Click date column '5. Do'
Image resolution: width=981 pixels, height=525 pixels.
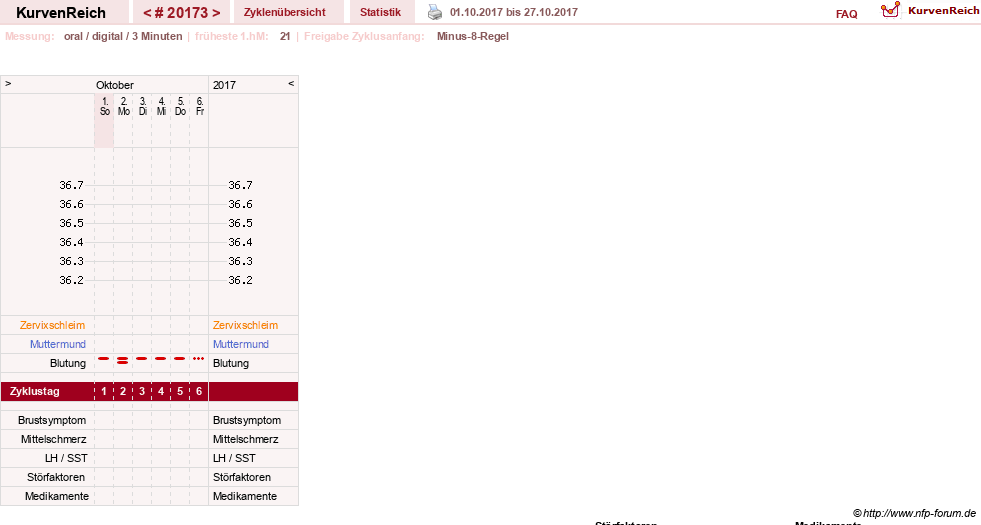180,106
